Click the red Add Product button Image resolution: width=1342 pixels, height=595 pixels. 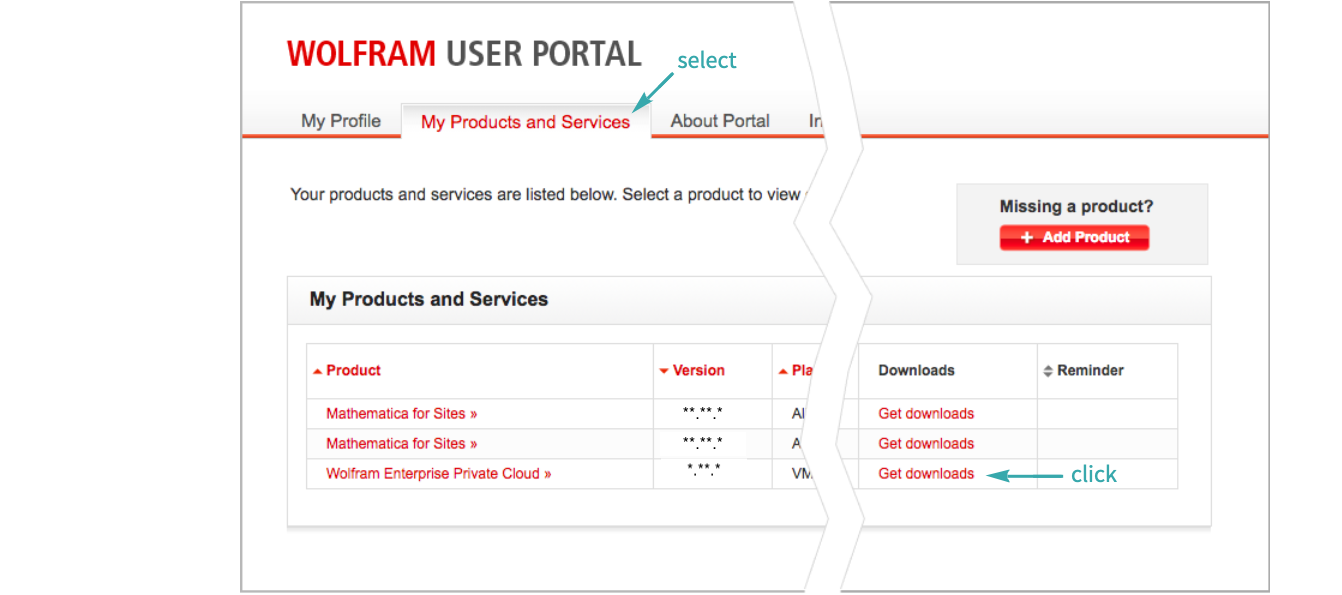1074,238
